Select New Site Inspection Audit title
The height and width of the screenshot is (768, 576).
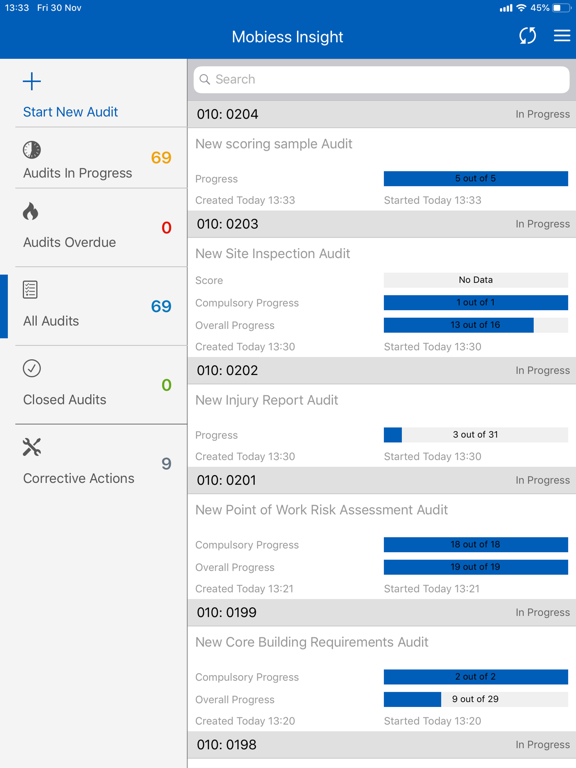click(x=272, y=253)
